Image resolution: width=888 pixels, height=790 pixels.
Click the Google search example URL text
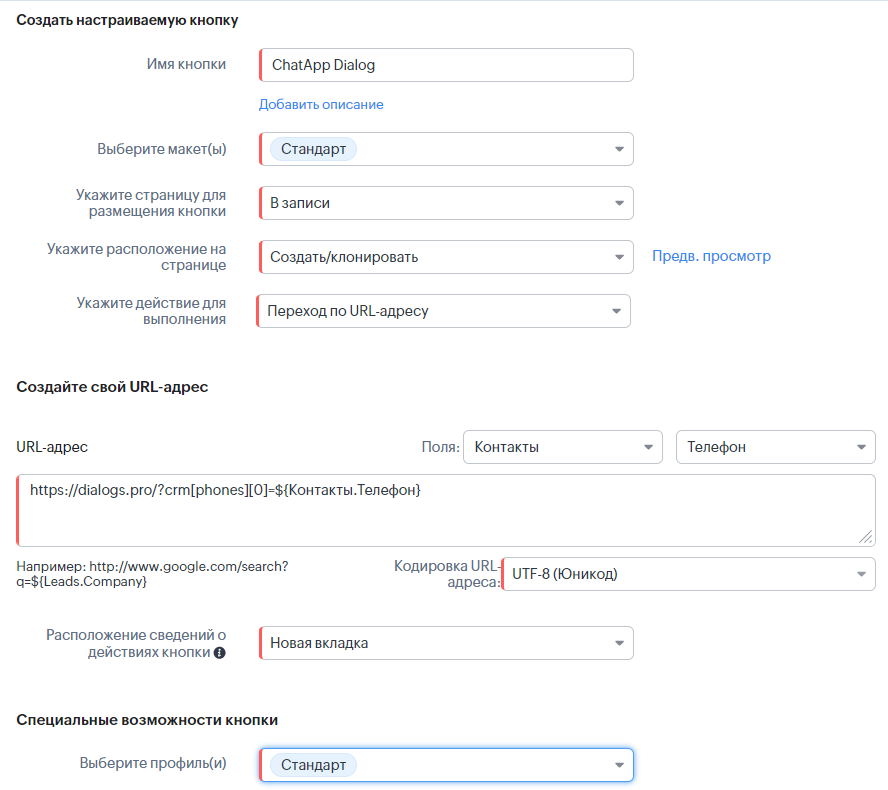[152, 573]
